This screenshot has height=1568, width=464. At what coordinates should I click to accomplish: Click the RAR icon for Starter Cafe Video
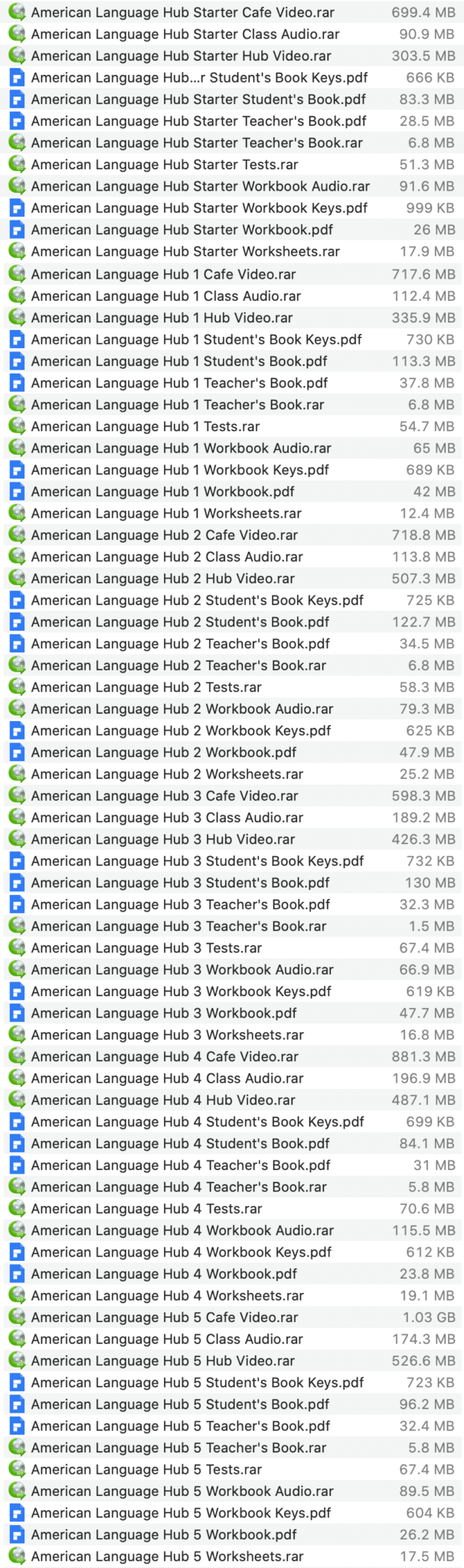[17, 12]
